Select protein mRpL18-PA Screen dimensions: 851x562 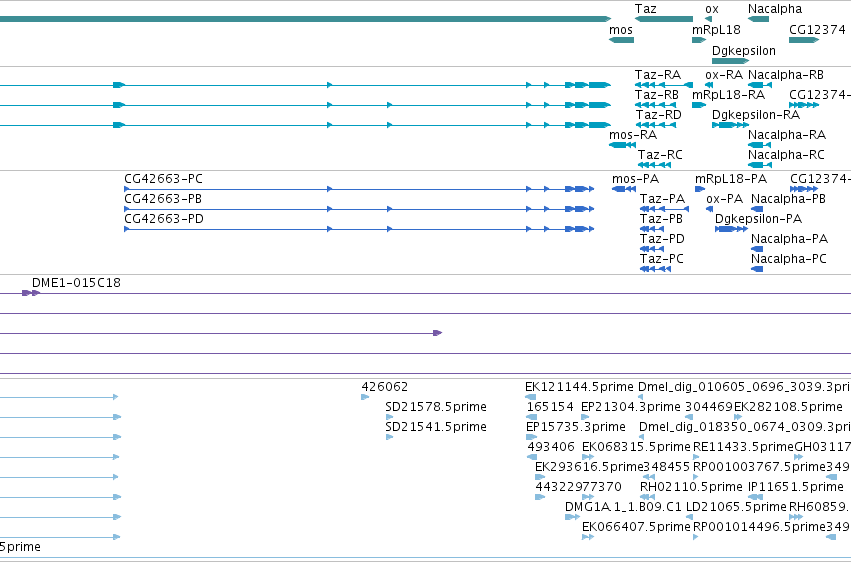(731, 179)
